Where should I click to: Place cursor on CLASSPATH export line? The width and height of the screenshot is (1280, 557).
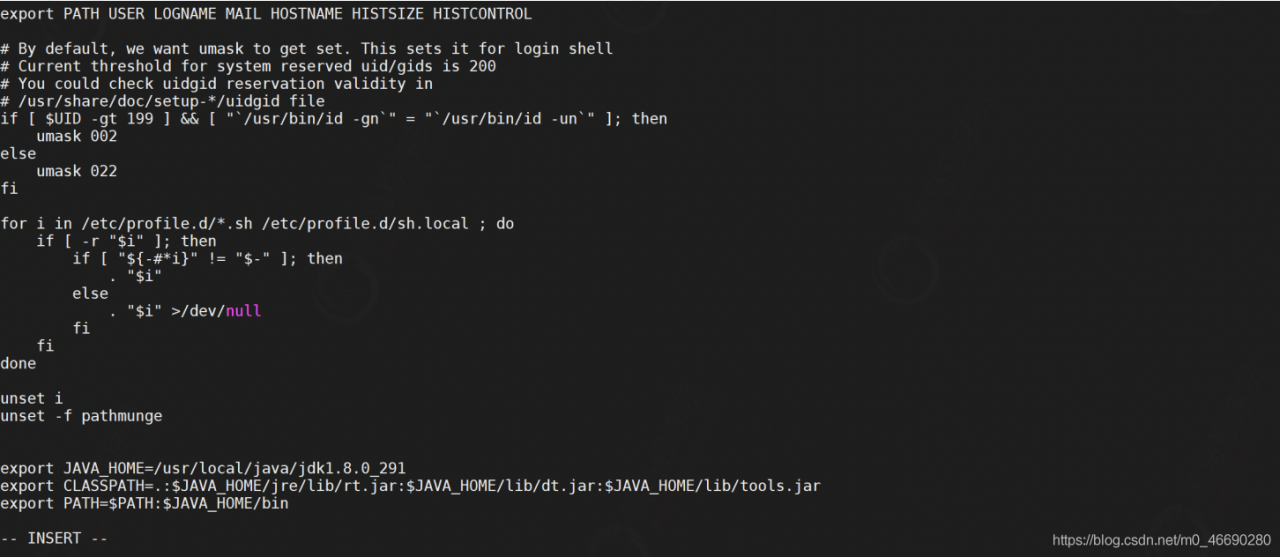pyautogui.click(x=411, y=486)
